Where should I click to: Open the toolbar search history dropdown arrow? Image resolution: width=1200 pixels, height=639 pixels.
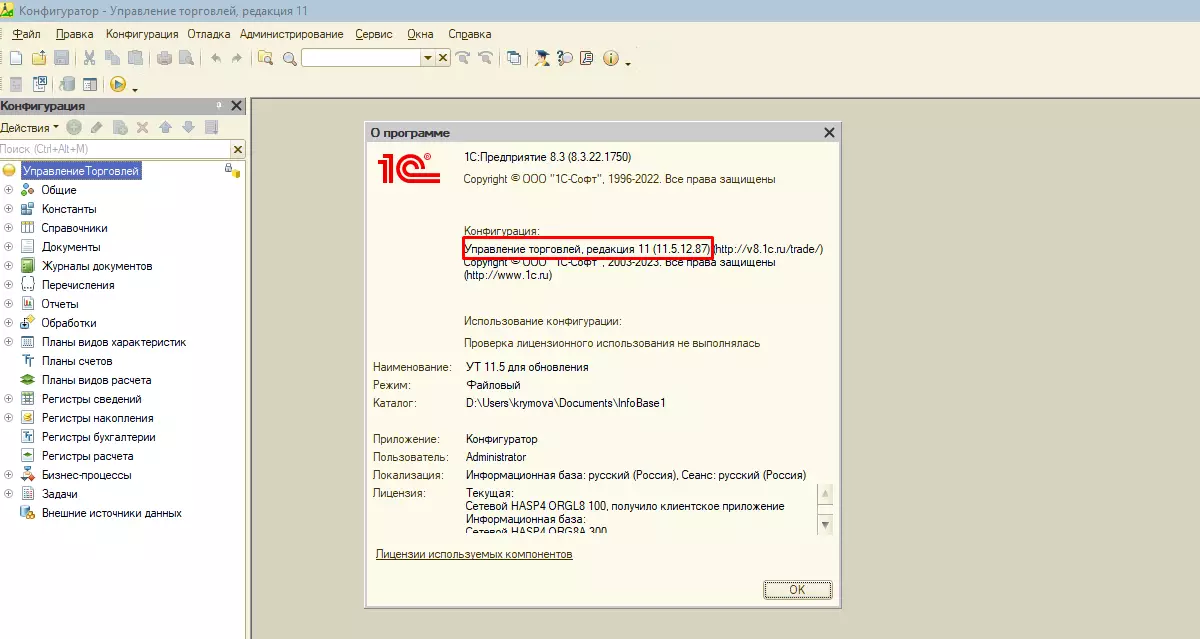427,58
